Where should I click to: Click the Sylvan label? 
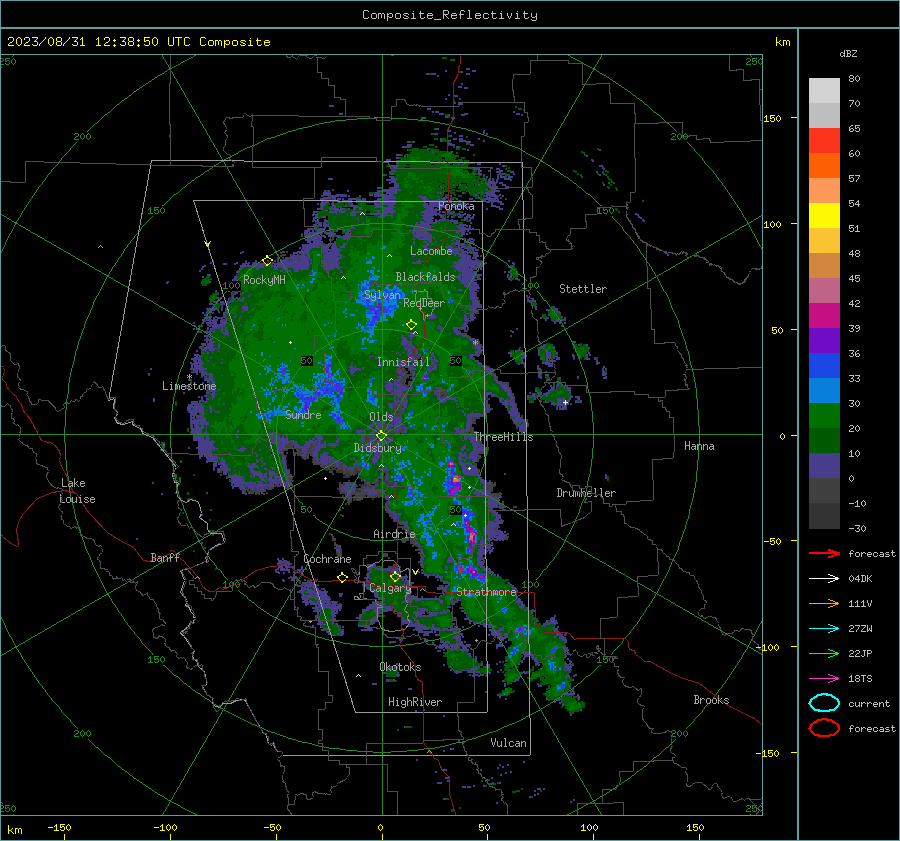pyautogui.click(x=382, y=295)
